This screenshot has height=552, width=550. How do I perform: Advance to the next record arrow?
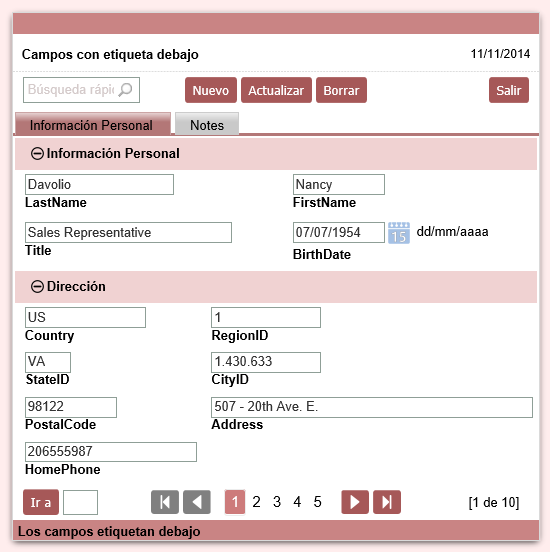point(355,502)
